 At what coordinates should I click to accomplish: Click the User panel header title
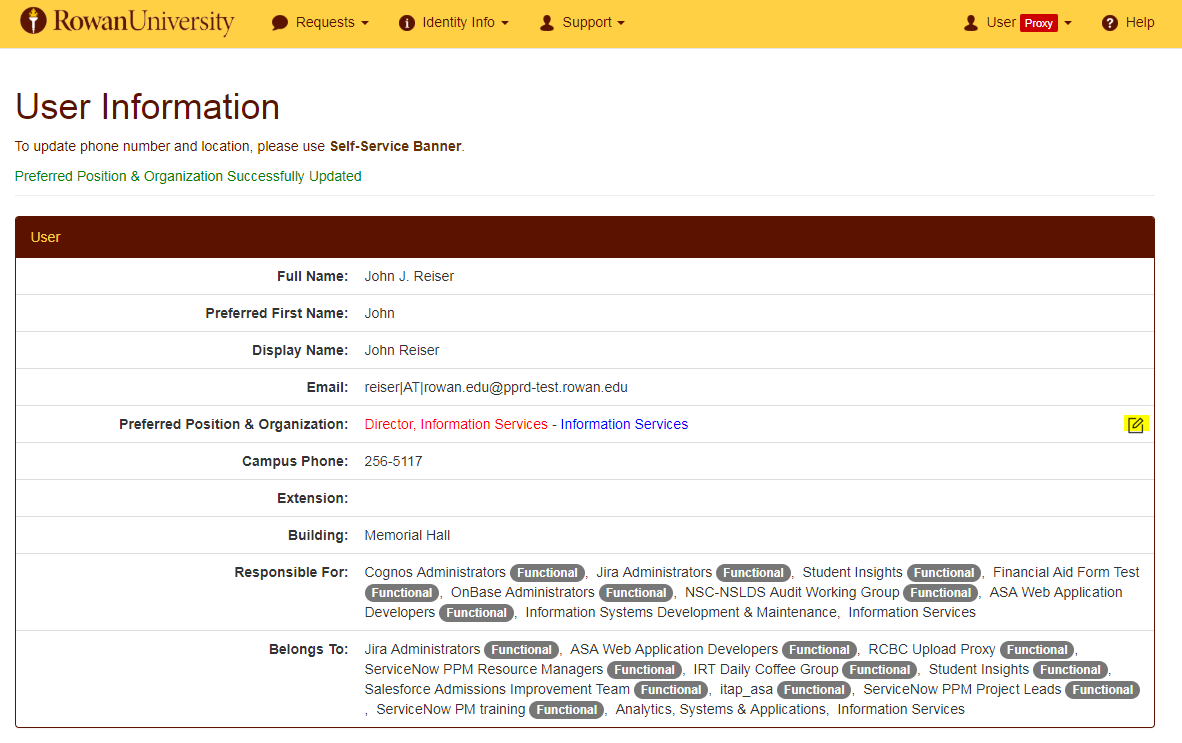coord(45,237)
